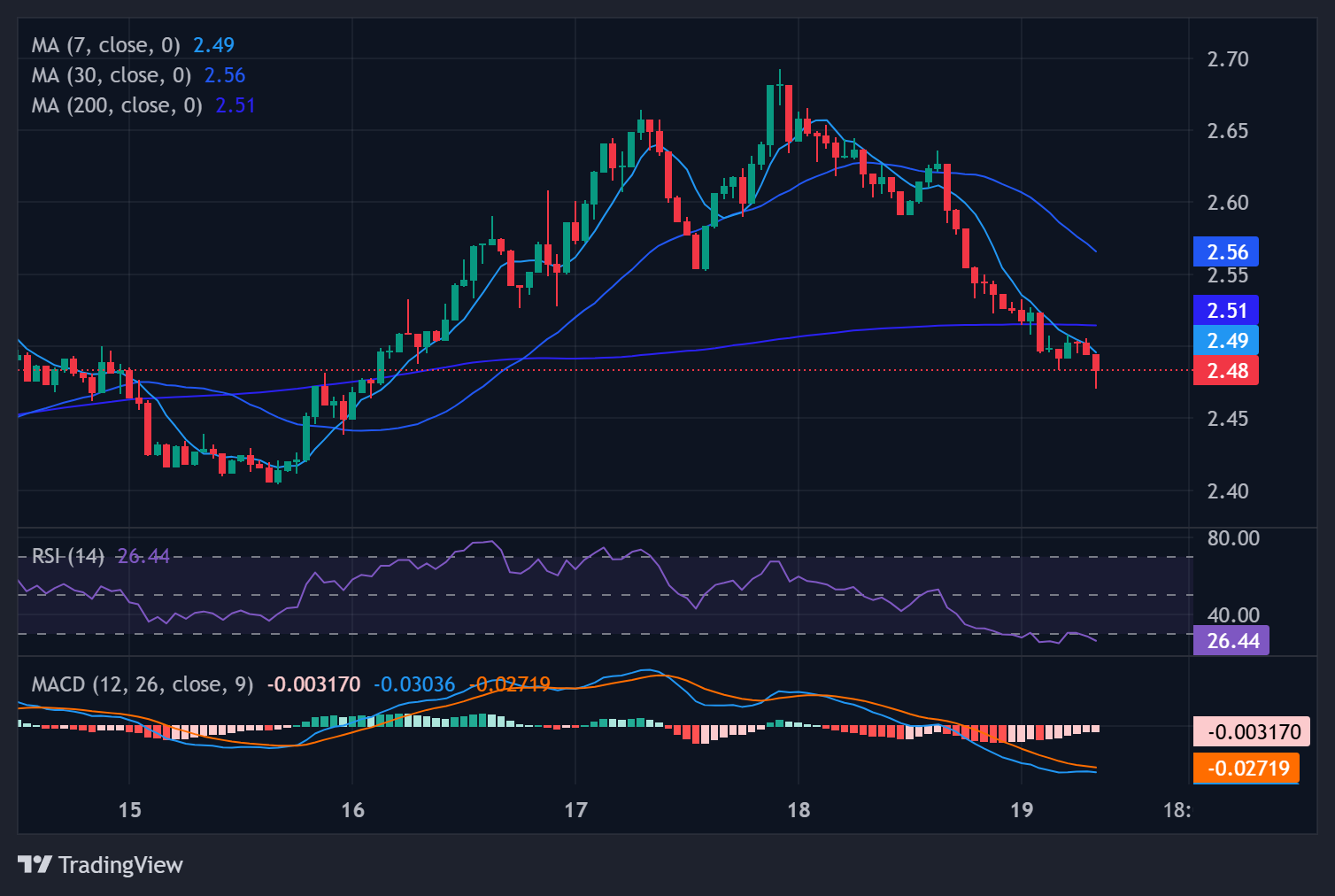
Task: Select the MA (30, close, 0) legend
Action: tap(111, 75)
